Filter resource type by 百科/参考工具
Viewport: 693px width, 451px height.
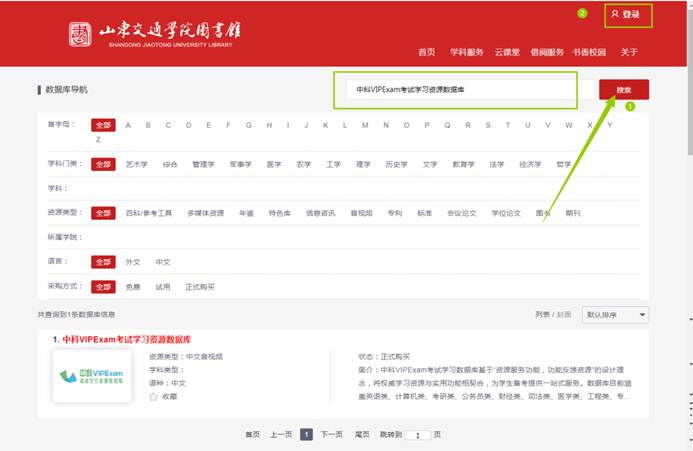click(149, 213)
